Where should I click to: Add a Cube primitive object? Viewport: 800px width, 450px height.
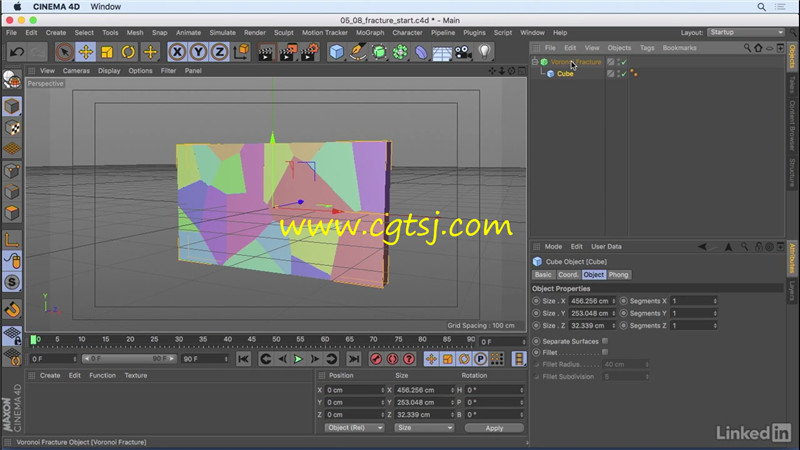(x=336, y=52)
